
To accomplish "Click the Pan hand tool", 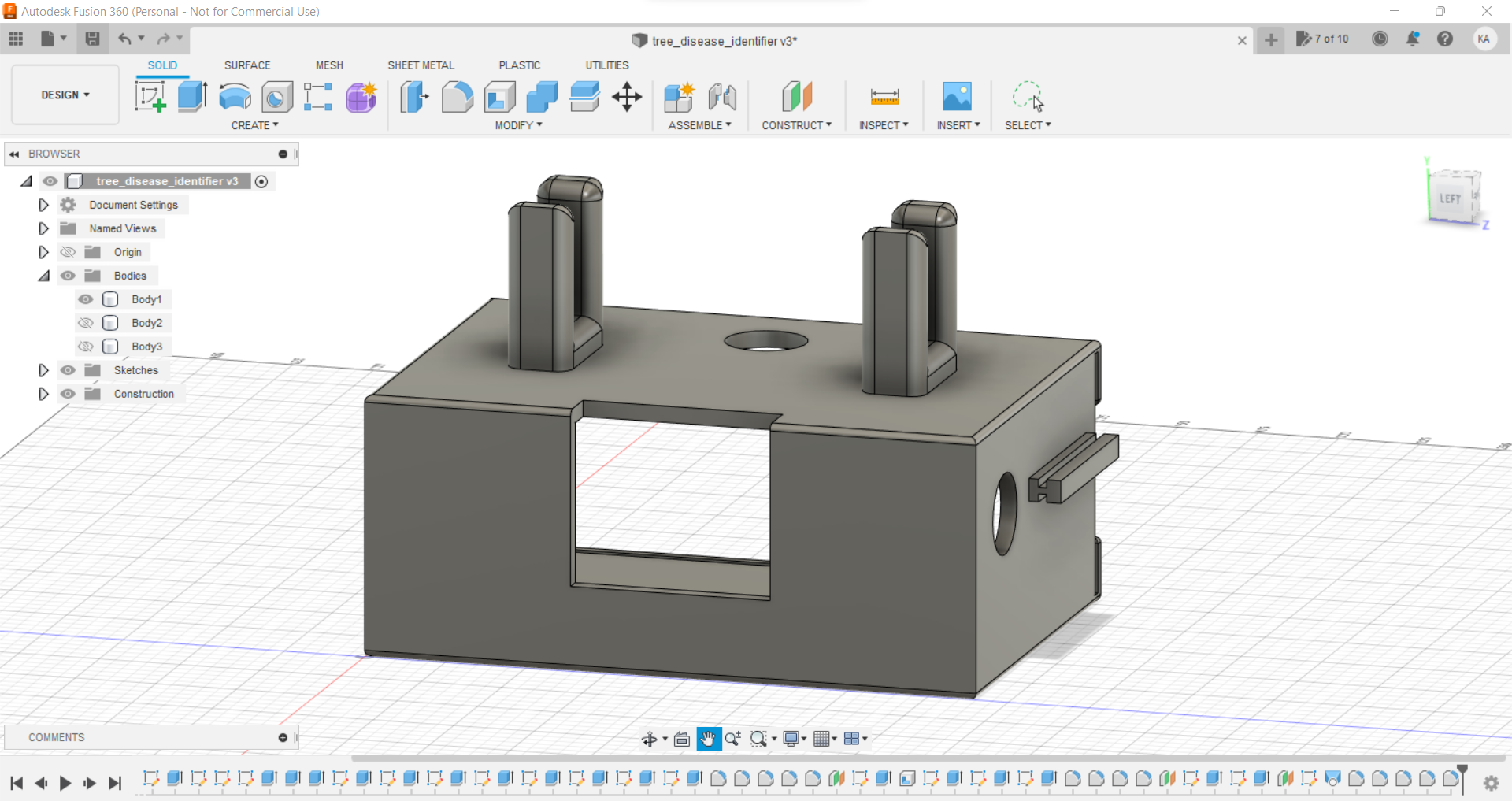I will pos(708,738).
